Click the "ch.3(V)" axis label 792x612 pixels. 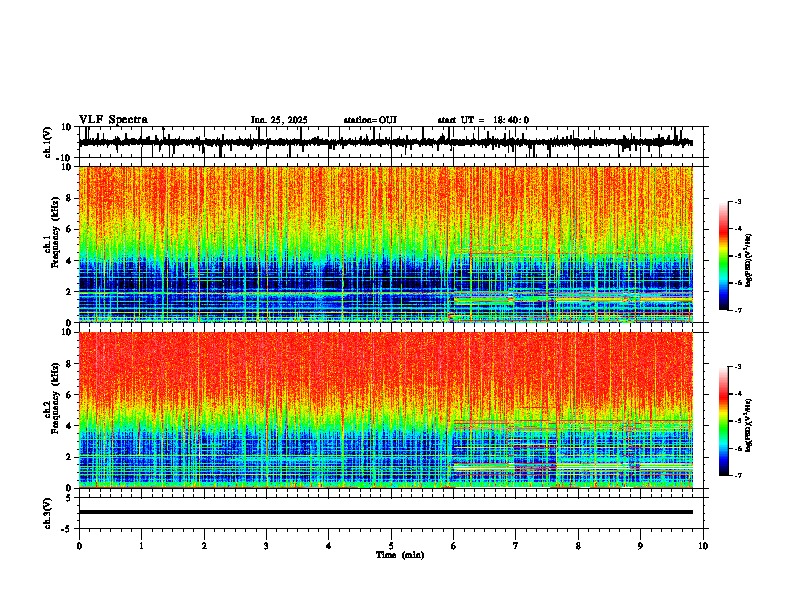point(47,513)
